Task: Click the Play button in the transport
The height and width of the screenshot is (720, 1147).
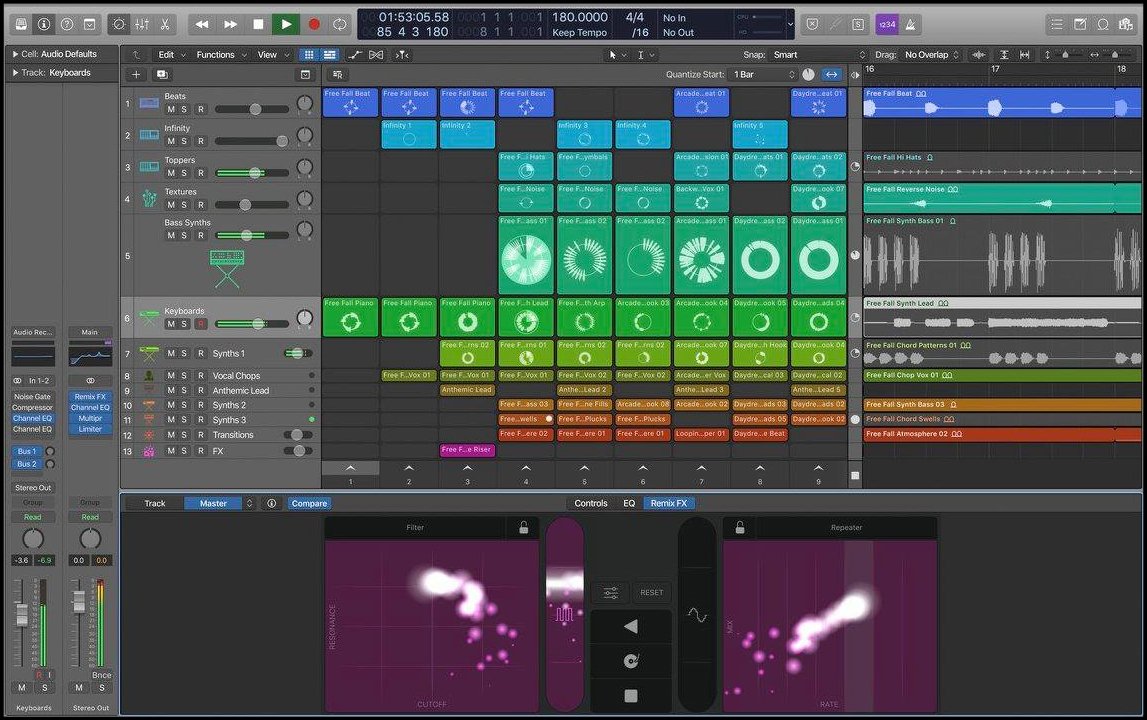Action: pos(286,23)
